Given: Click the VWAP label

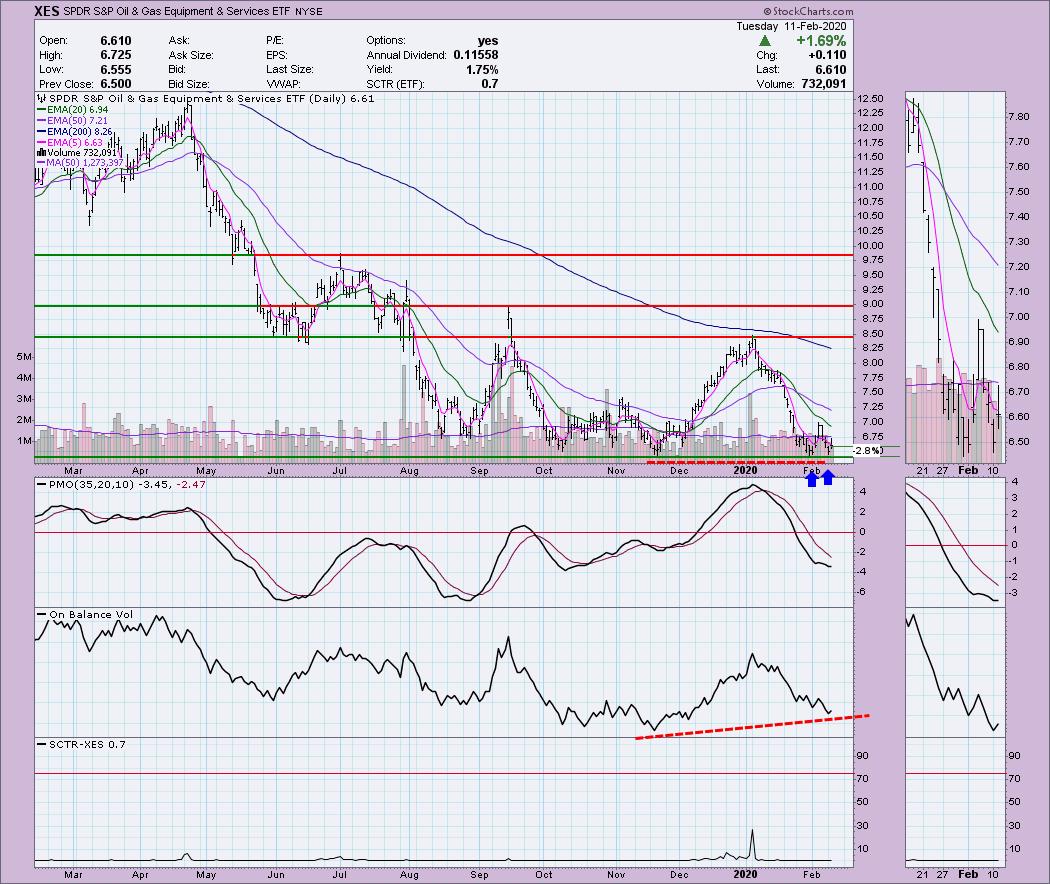Looking at the screenshot, I should pyautogui.click(x=283, y=84).
